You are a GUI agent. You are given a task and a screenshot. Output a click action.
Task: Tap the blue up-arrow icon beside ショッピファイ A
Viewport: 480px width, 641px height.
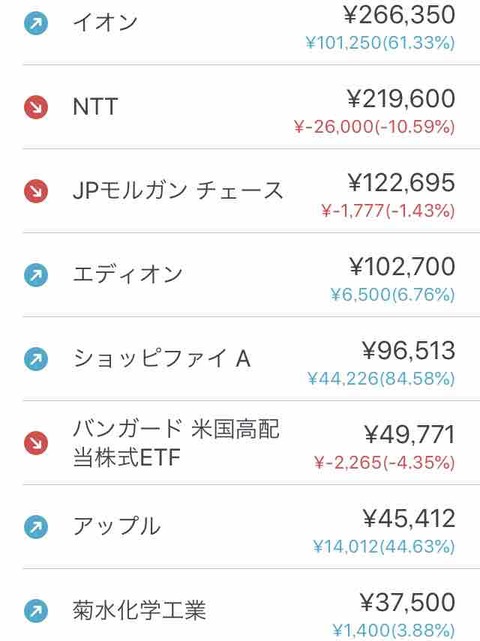click(36, 359)
